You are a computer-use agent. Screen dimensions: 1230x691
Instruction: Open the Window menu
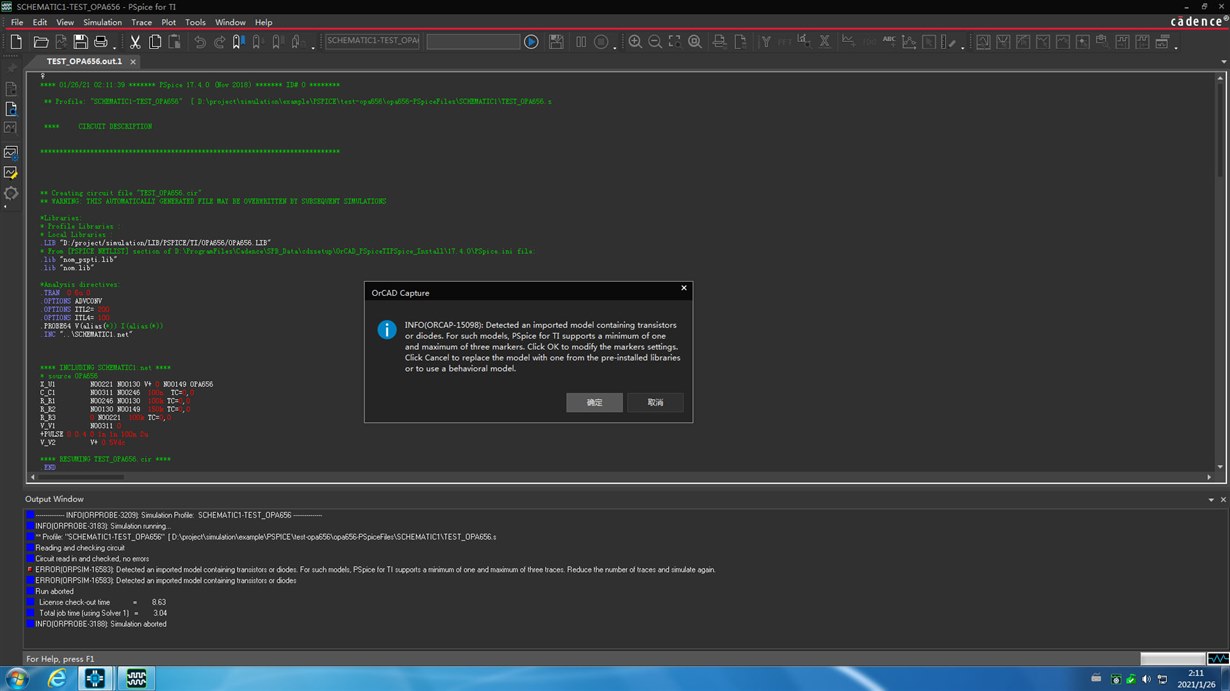click(x=230, y=22)
